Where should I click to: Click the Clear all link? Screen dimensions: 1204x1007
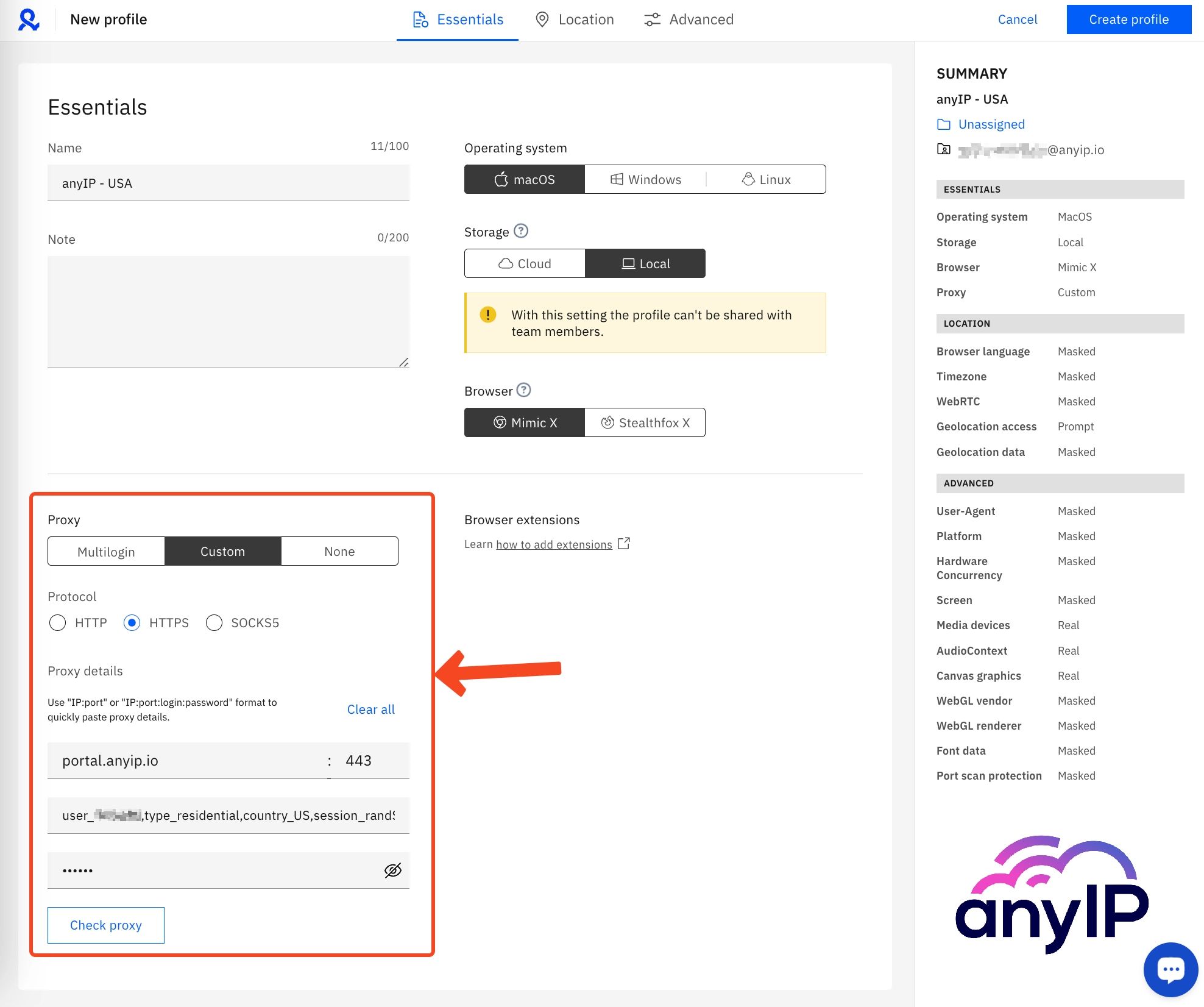coord(370,709)
